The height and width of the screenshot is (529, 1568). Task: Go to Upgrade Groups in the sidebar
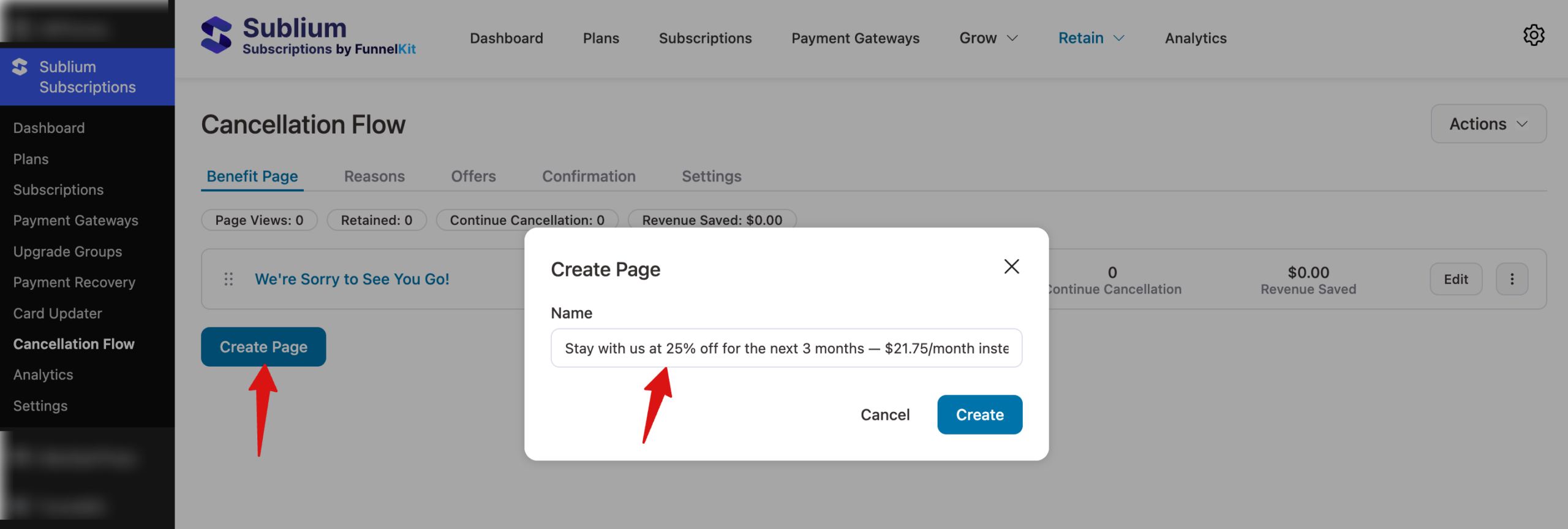point(67,251)
